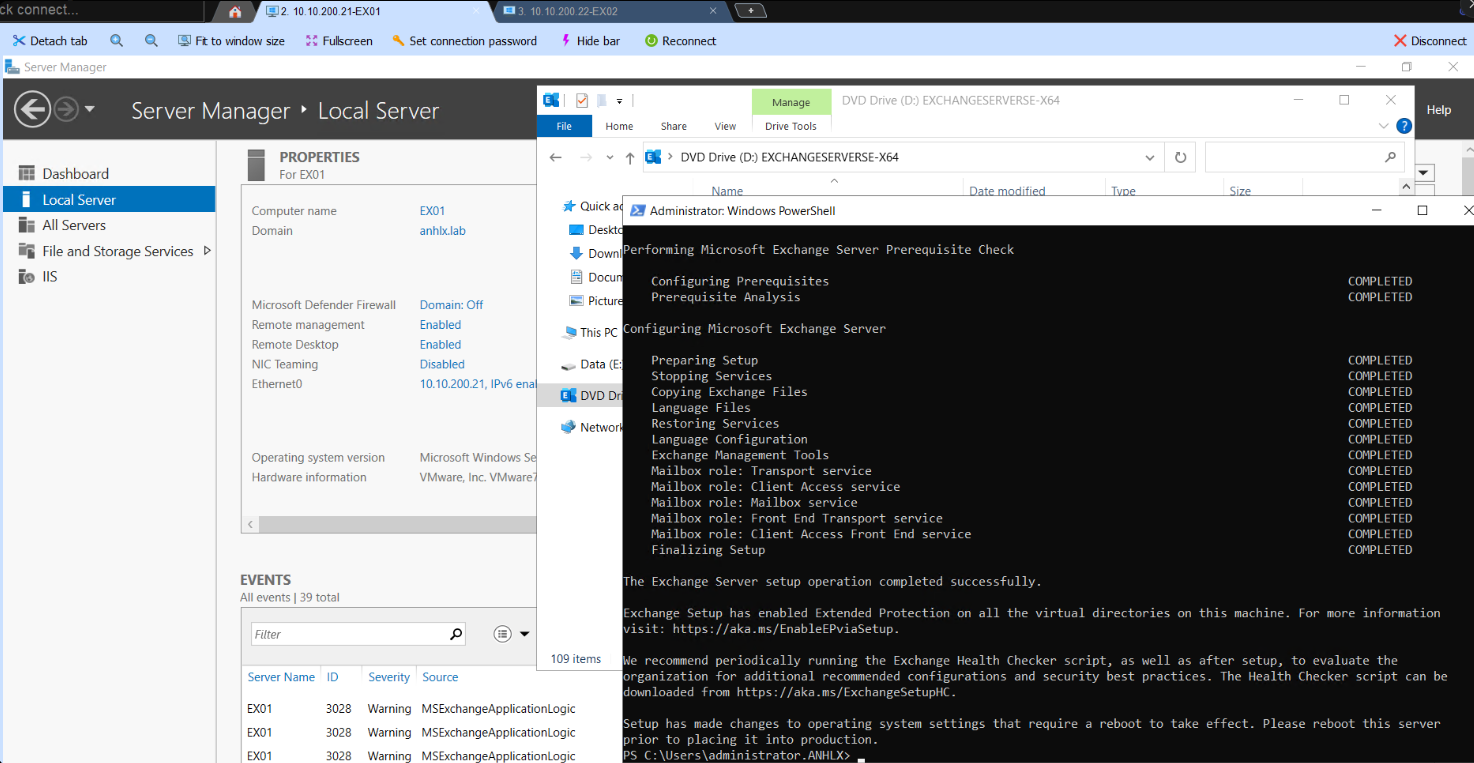The height and width of the screenshot is (763, 1474).
Task: Hide the connection bar
Action: point(590,41)
